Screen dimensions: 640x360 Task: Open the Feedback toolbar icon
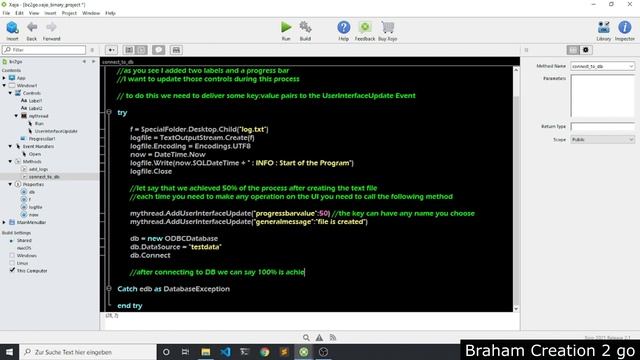365,27
